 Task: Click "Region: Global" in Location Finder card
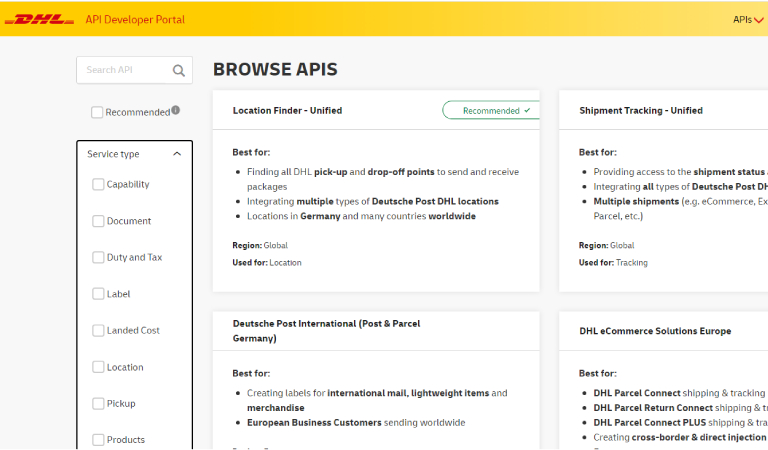[x=260, y=245]
